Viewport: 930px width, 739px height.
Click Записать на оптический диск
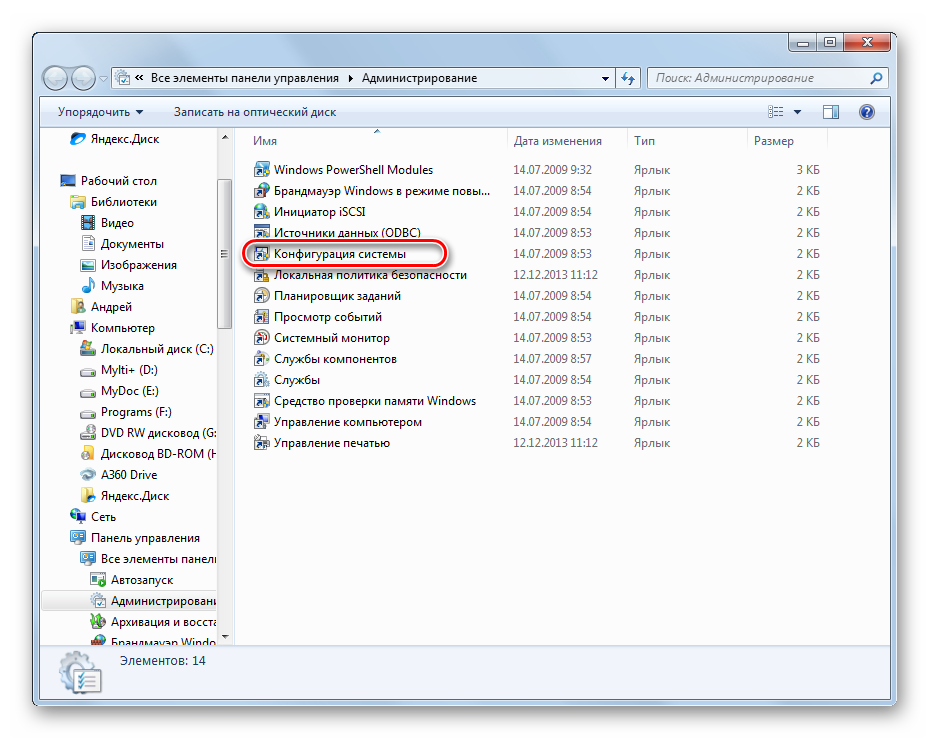point(254,112)
